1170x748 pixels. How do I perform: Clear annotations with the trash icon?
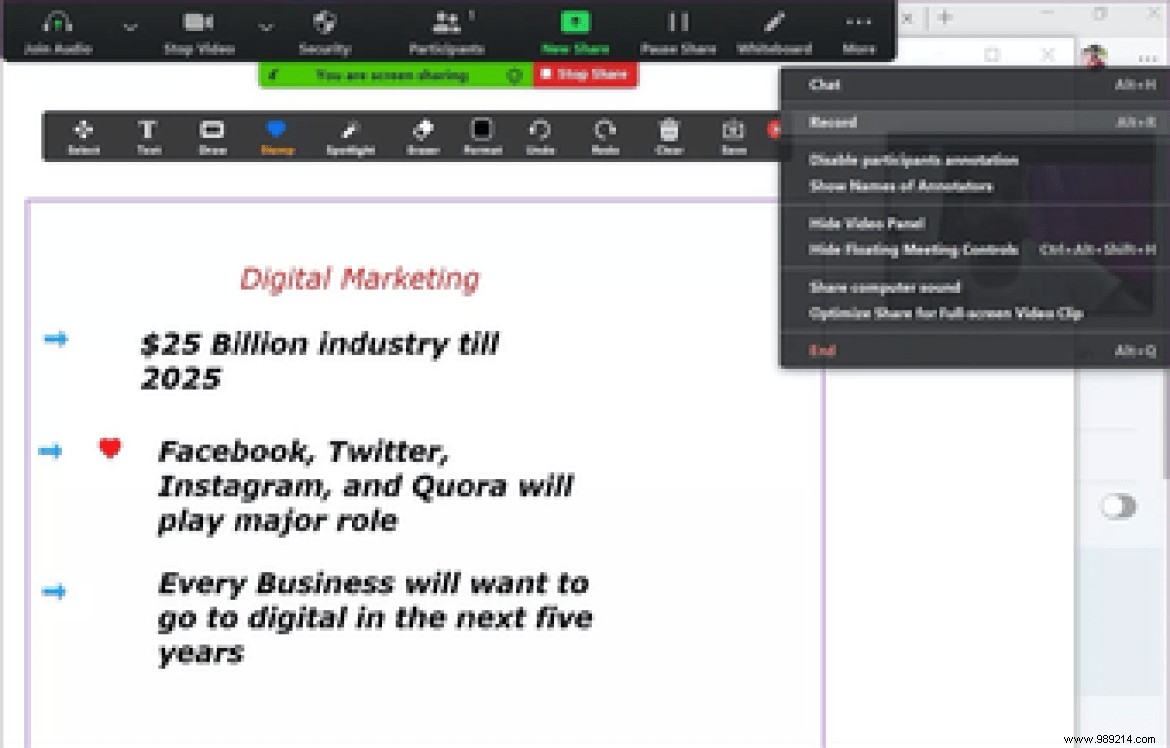(669, 136)
